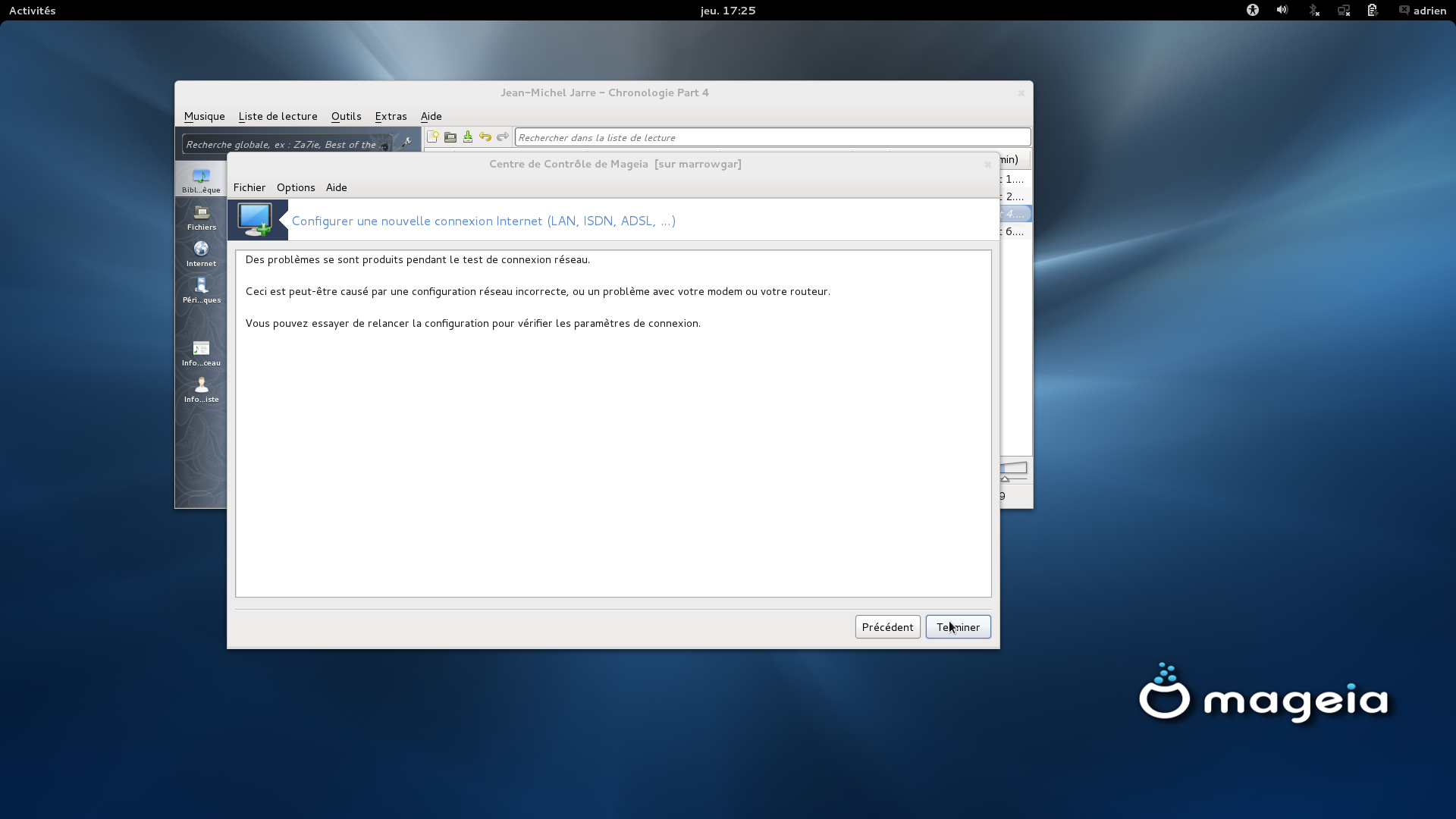Viewport: 1456px width, 819px height.
Task: Open playlist with the folder toolbar icon
Action: coord(450,137)
